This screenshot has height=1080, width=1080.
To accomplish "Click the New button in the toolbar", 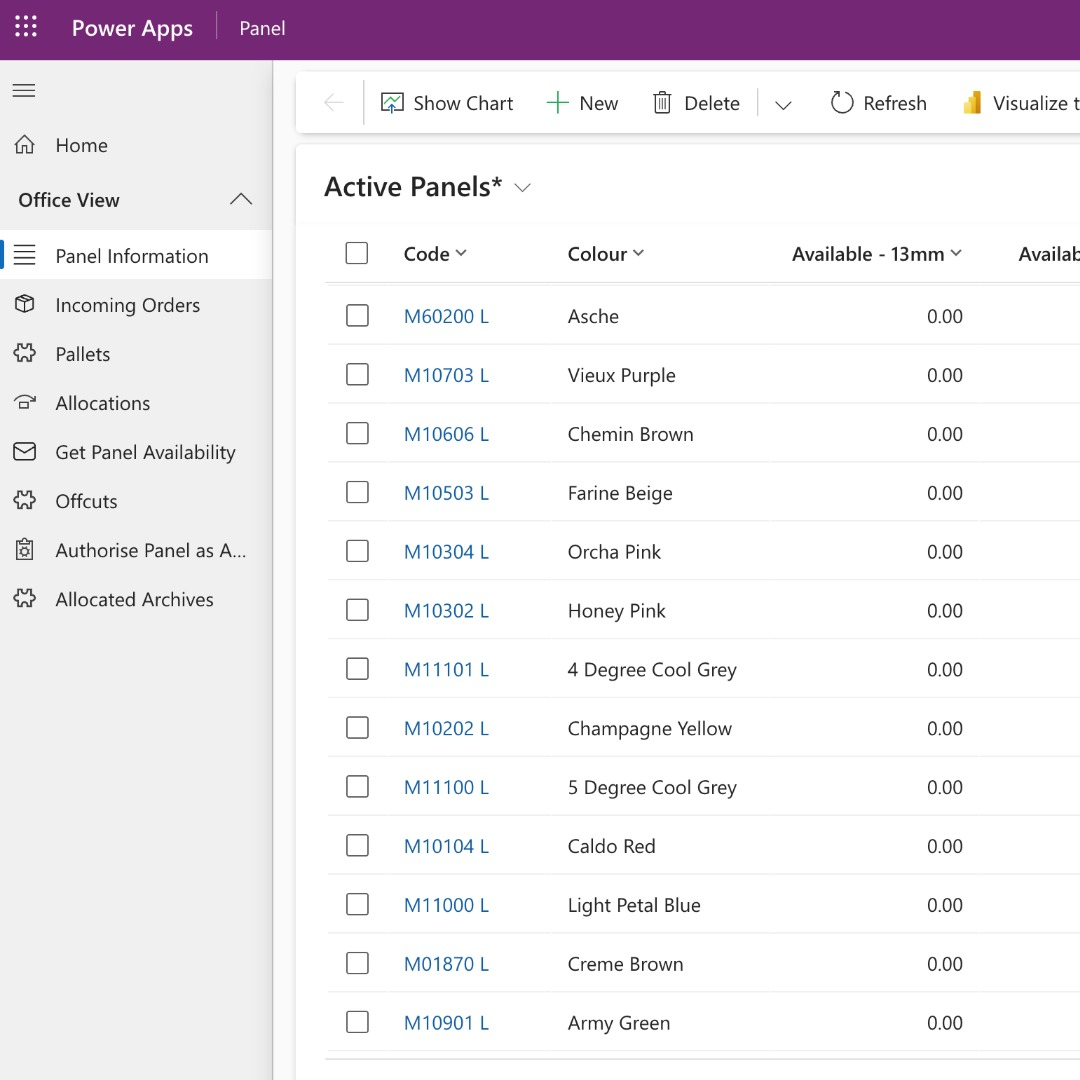I will pos(582,103).
